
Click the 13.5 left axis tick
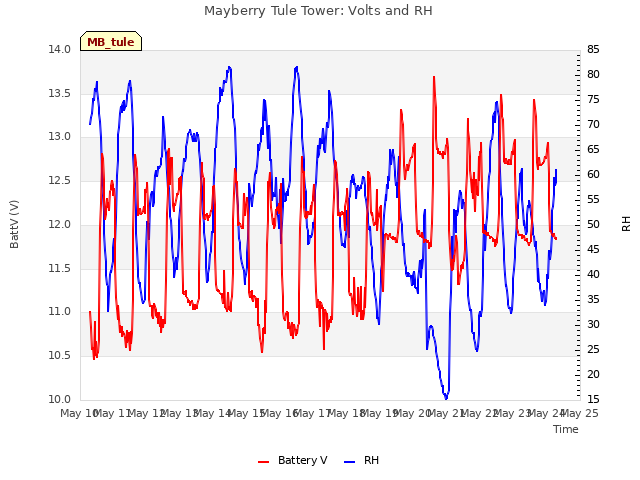(59, 93)
